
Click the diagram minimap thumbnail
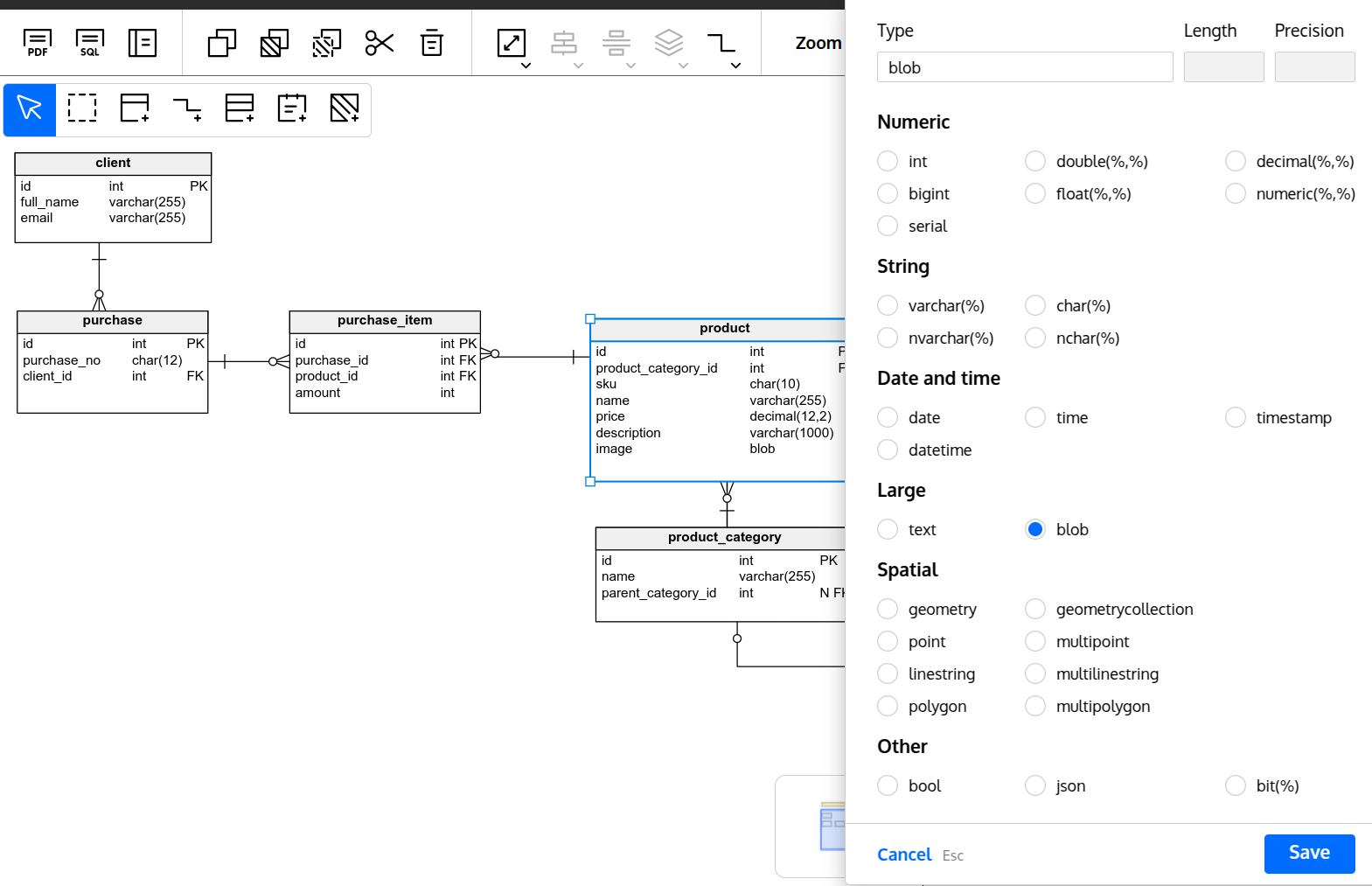pyautogui.click(x=832, y=826)
